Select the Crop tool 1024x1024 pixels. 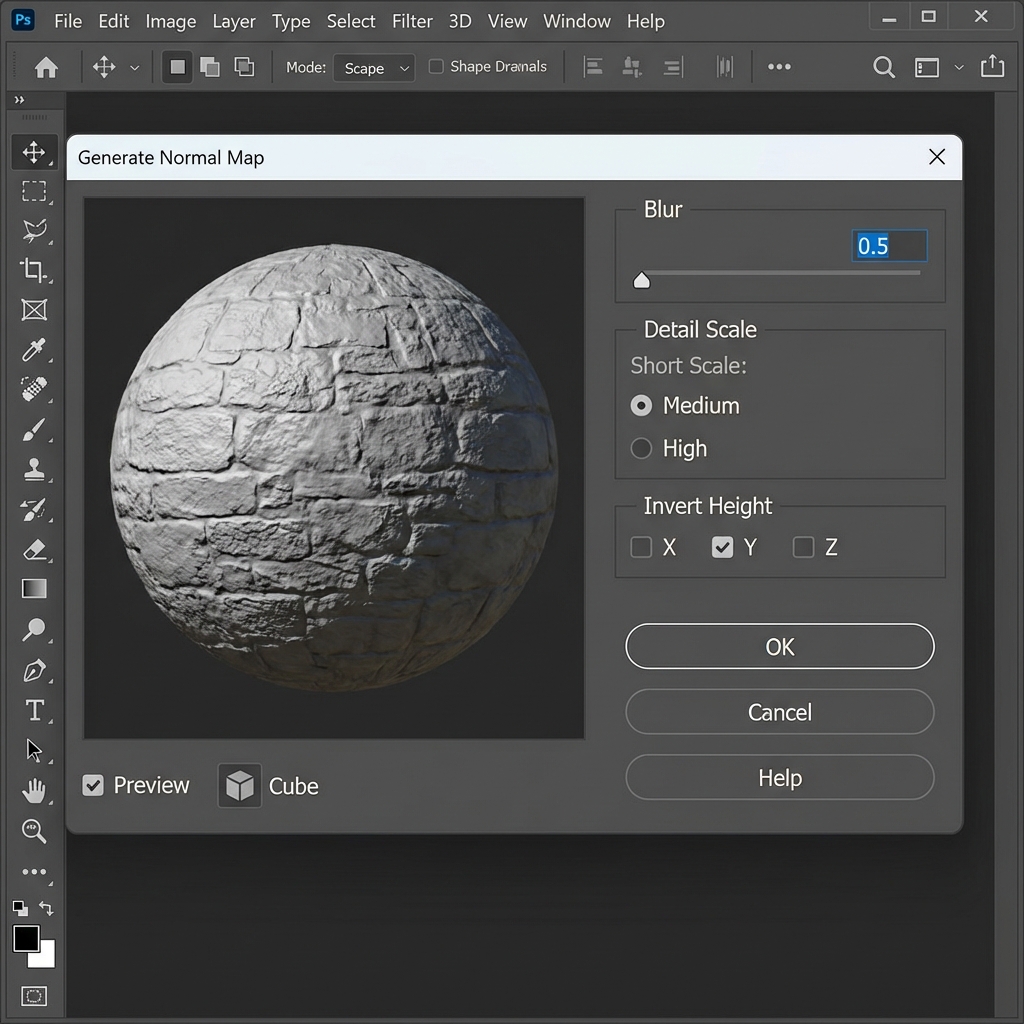click(34, 270)
